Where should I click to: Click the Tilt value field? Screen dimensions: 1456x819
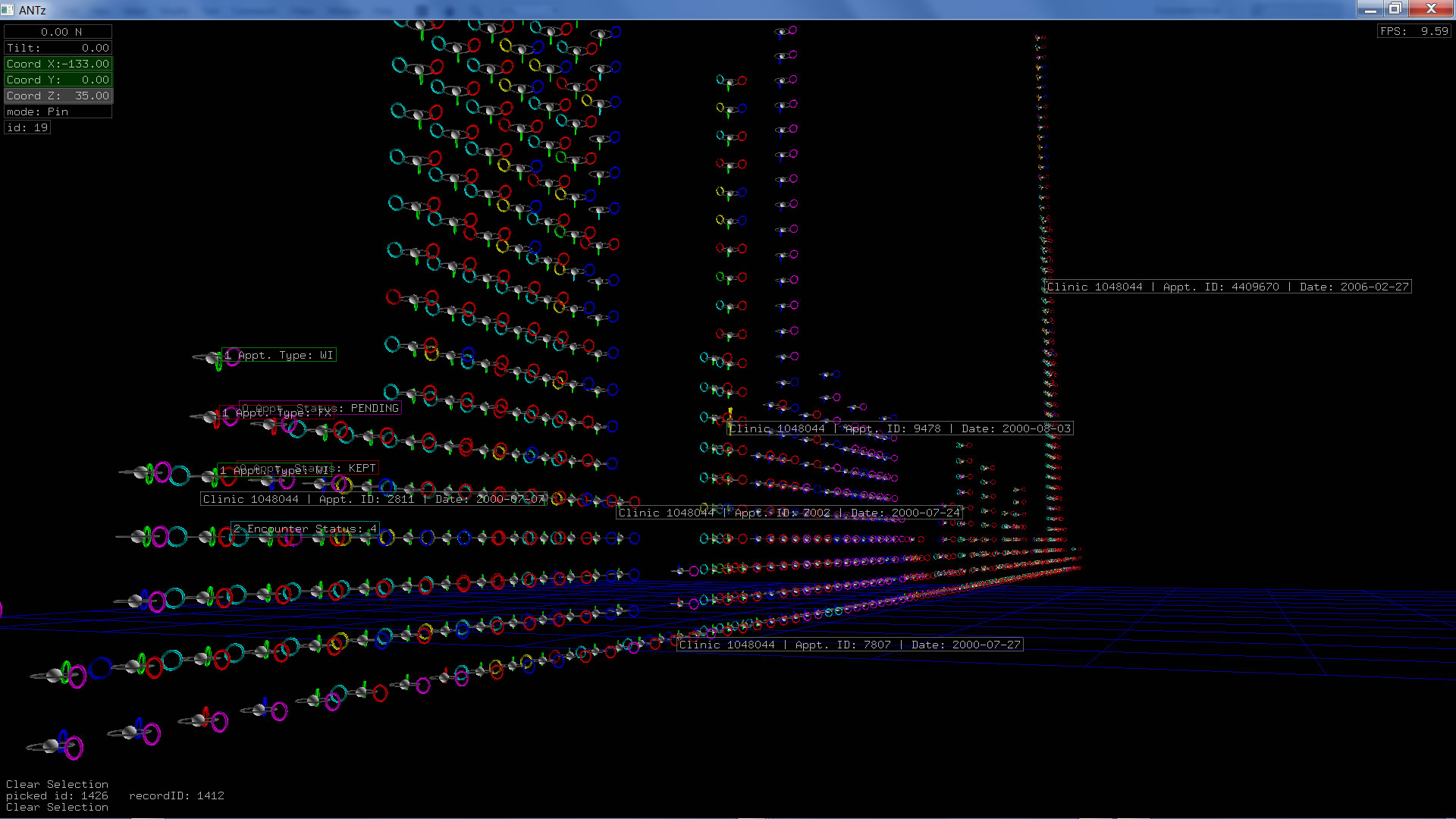[58, 48]
